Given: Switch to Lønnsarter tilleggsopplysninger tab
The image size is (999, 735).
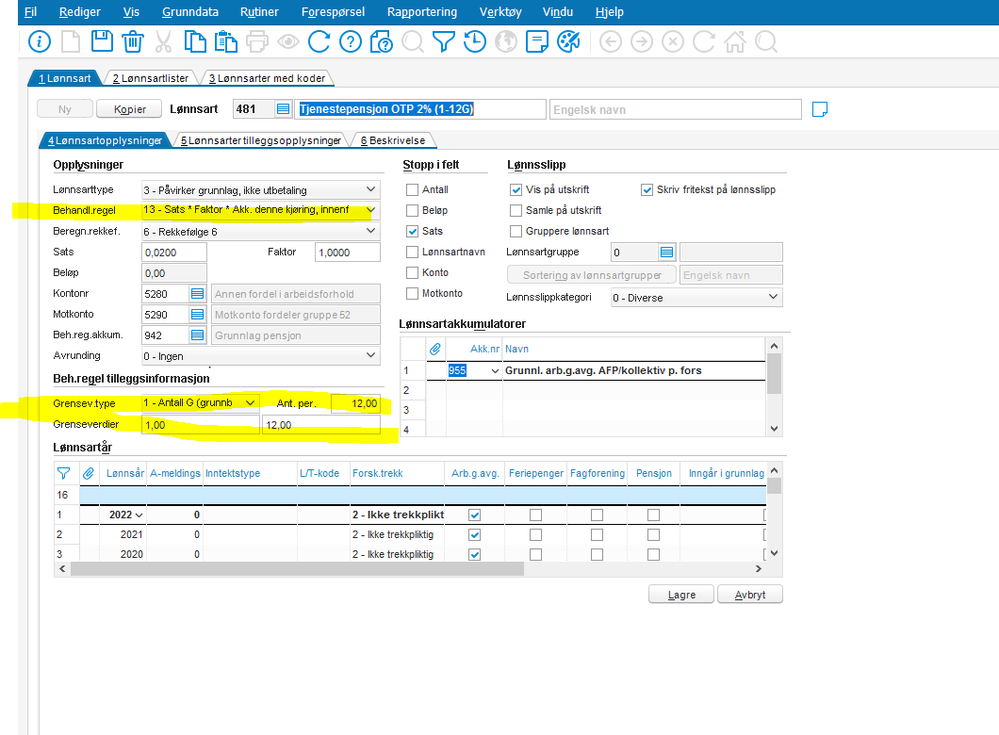Looking at the screenshot, I should pyautogui.click(x=261, y=140).
